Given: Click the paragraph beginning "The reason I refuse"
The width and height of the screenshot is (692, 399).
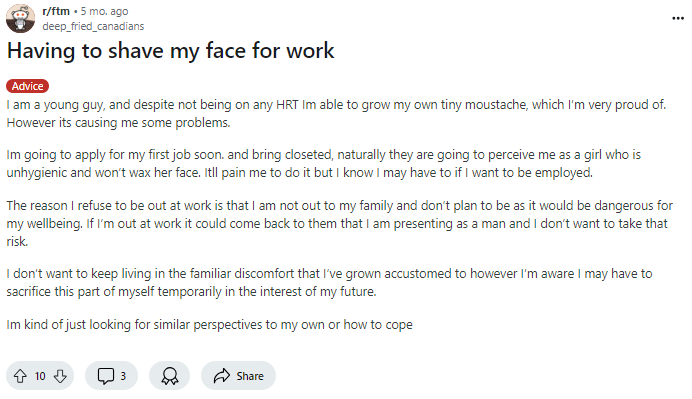Looking at the screenshot, I should [339, 223].
